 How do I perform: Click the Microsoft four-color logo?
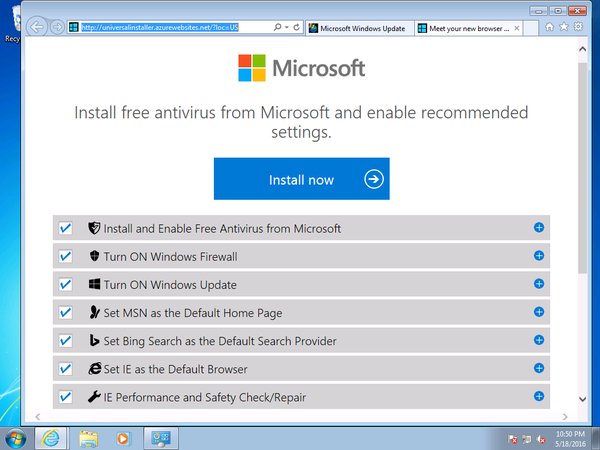pyautogui.click(x=252, y=68)
